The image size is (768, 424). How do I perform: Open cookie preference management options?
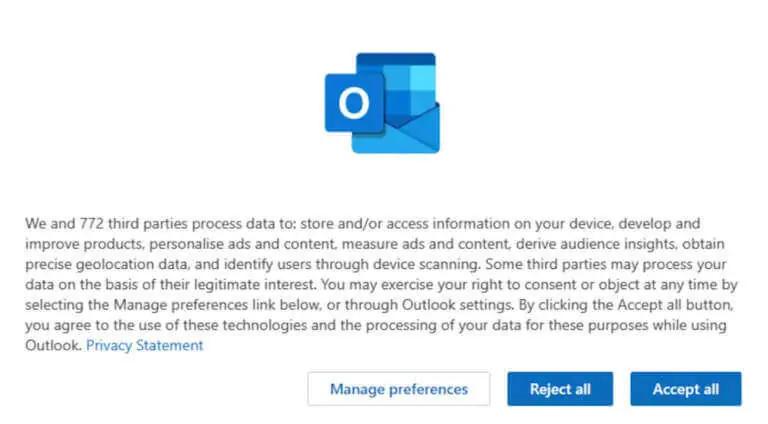[399, 389]
